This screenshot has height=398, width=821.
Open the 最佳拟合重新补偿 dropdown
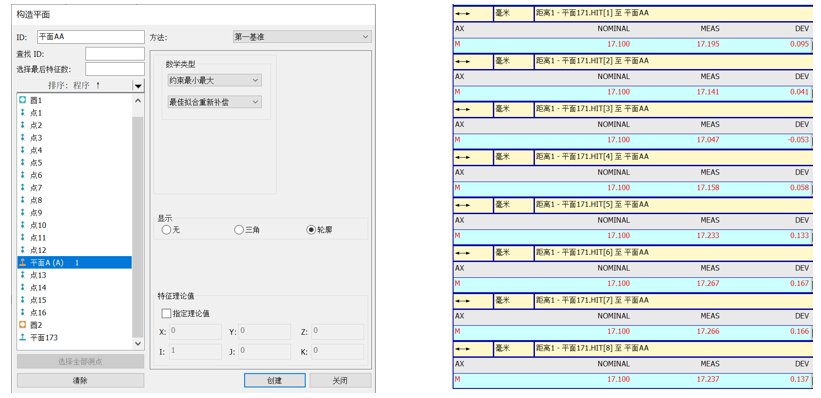click(x=212, y=102)
